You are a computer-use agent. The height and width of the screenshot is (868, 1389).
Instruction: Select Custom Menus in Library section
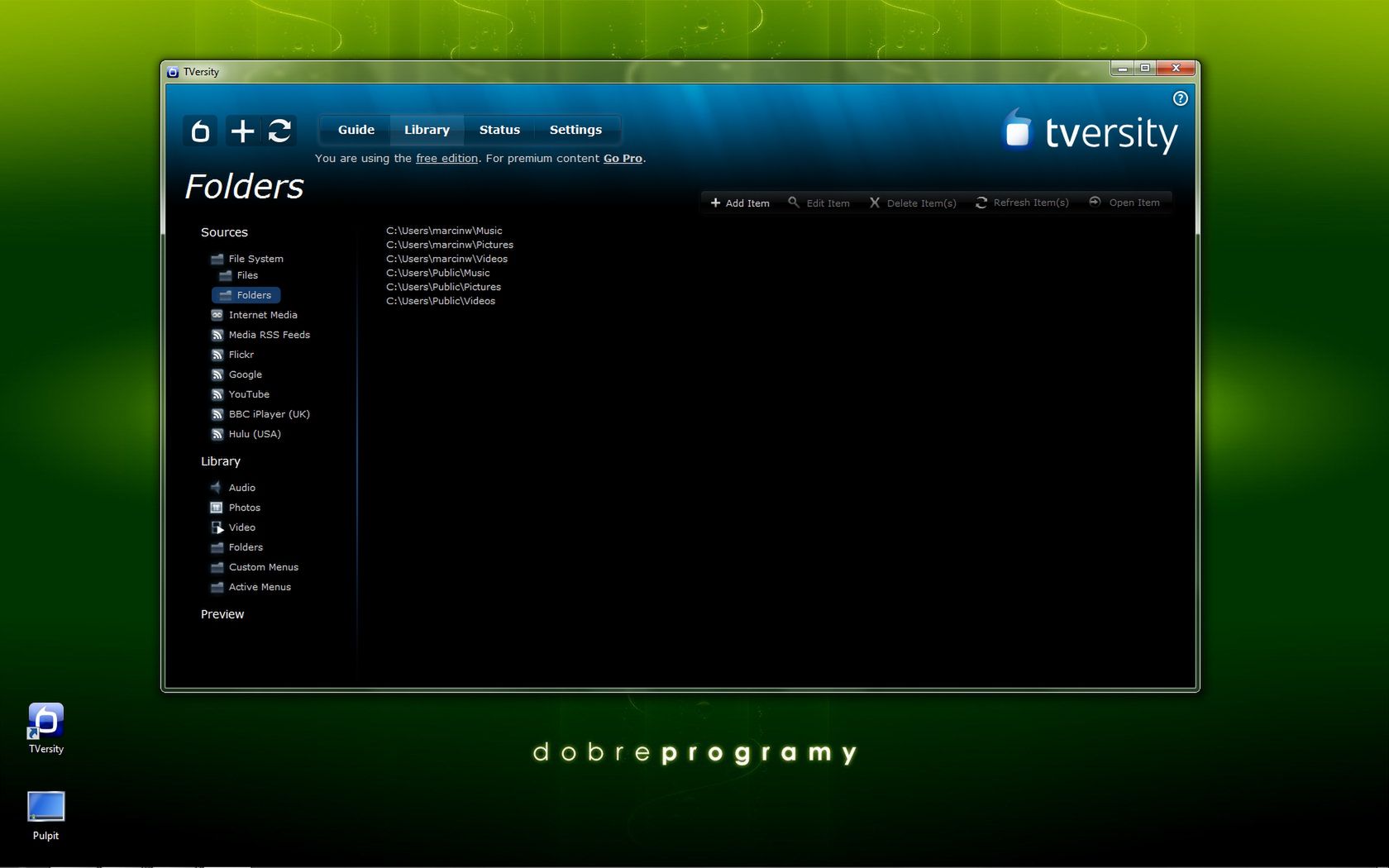[264, 567]
